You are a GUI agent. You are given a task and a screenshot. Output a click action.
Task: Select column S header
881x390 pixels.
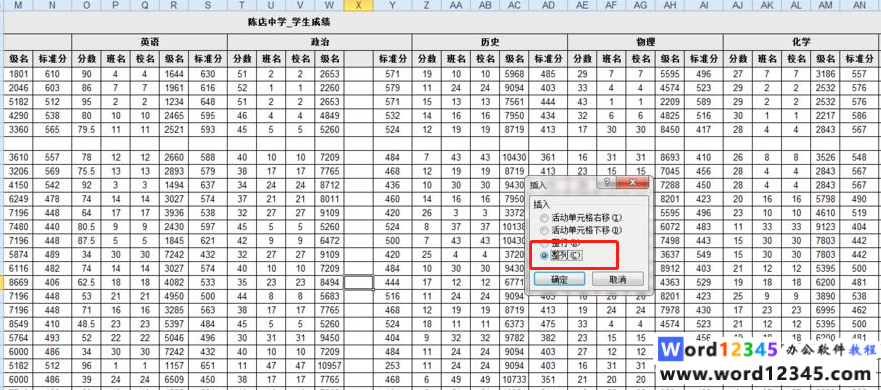(x=208, y=6)
